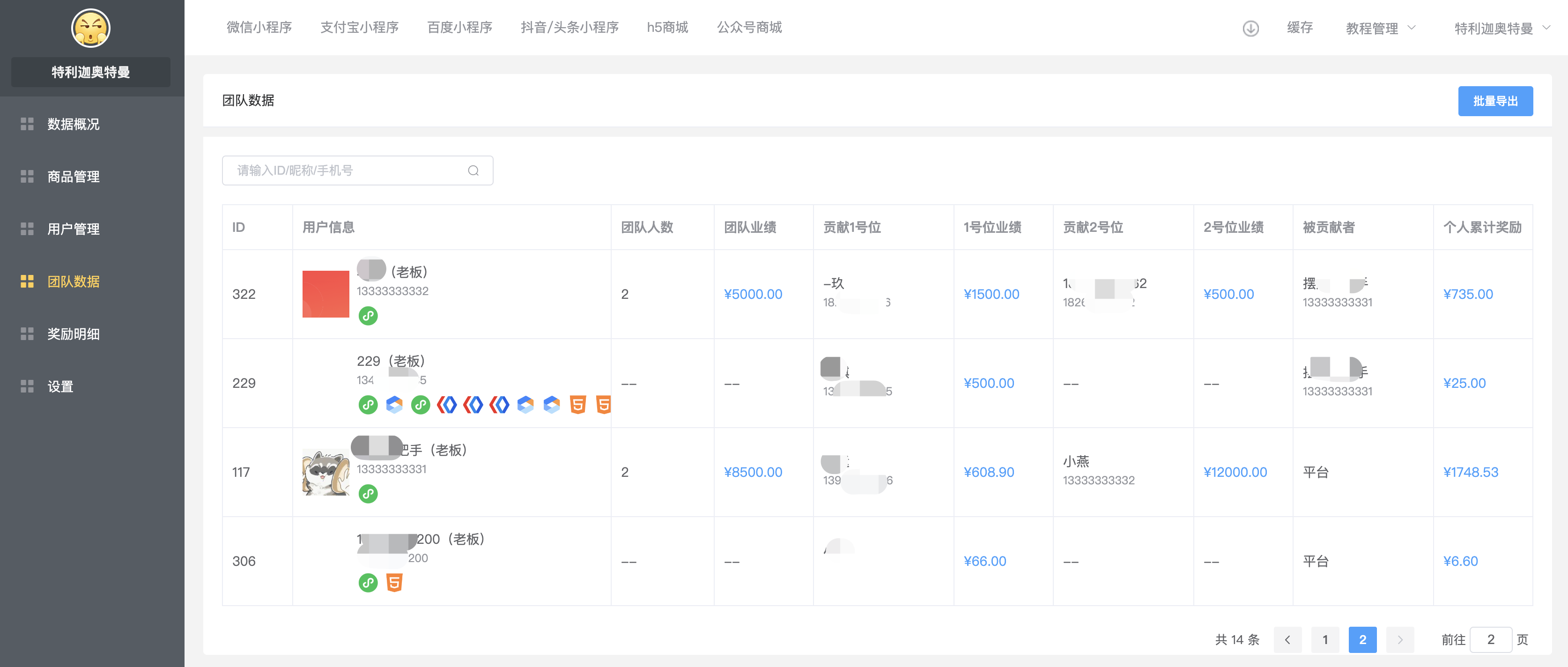The image size is (1568, 667).
Task: Click the 数据概况 sidebar grid icon
Action: [x=27, y=124]
